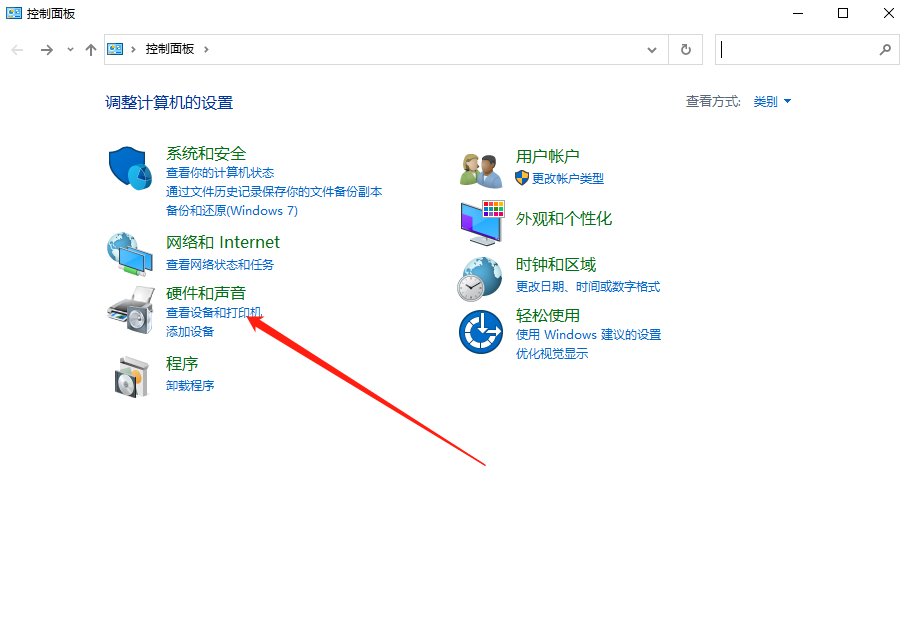Screen dimensions: 908x630
Task: Click the Control Panel icon in the title bar
Action: (x=12, y=13)
